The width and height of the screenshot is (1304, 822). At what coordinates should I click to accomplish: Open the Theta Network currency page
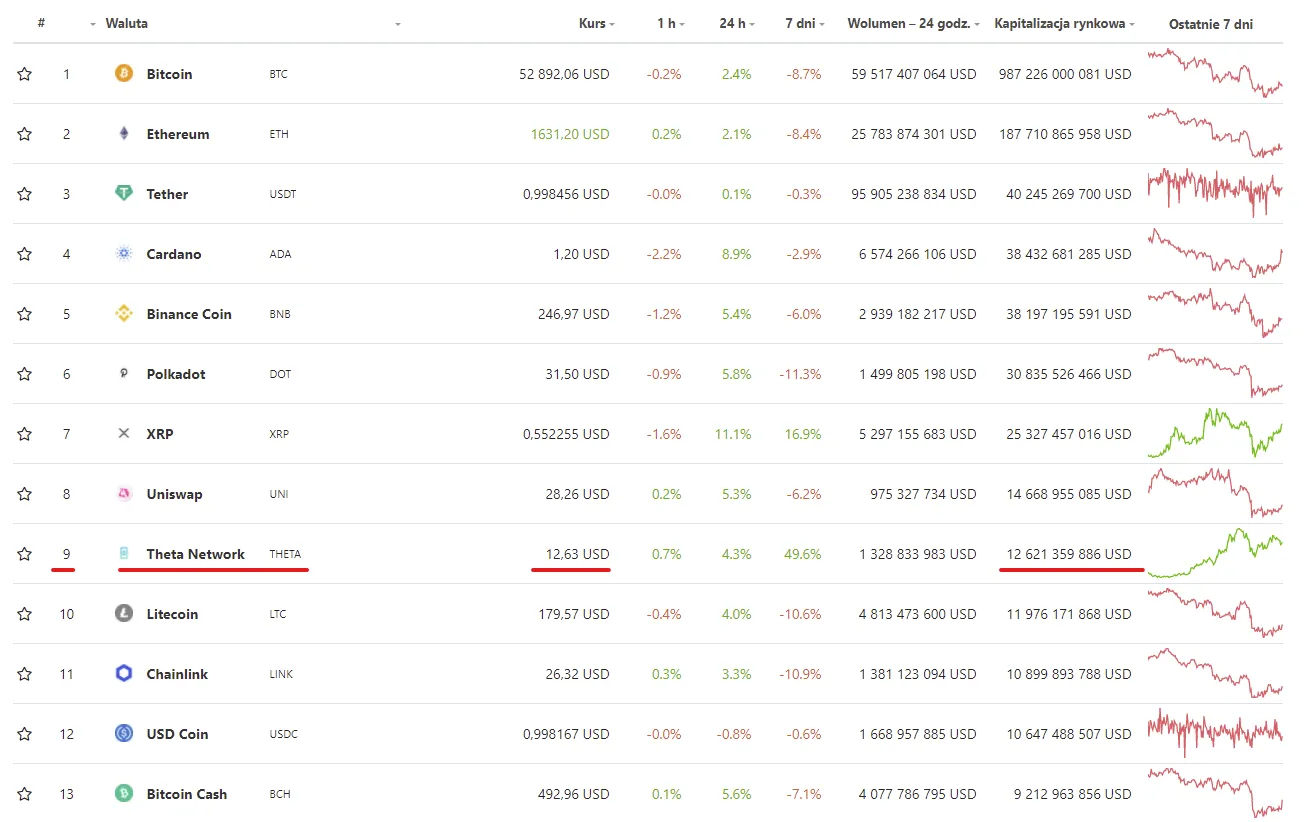196,554
